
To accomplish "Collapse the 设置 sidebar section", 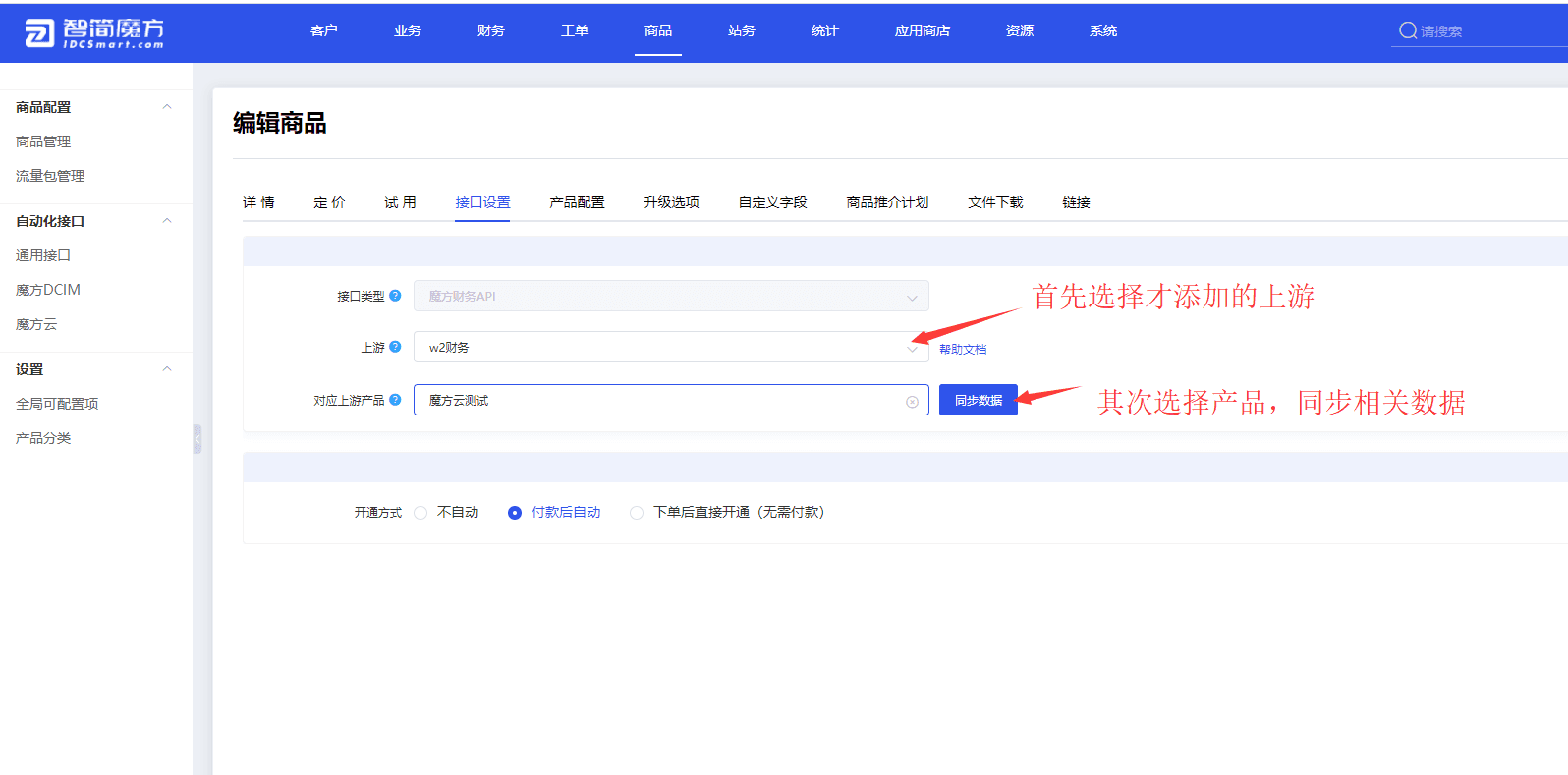I will pyautogui.click(x=167, y=369).
